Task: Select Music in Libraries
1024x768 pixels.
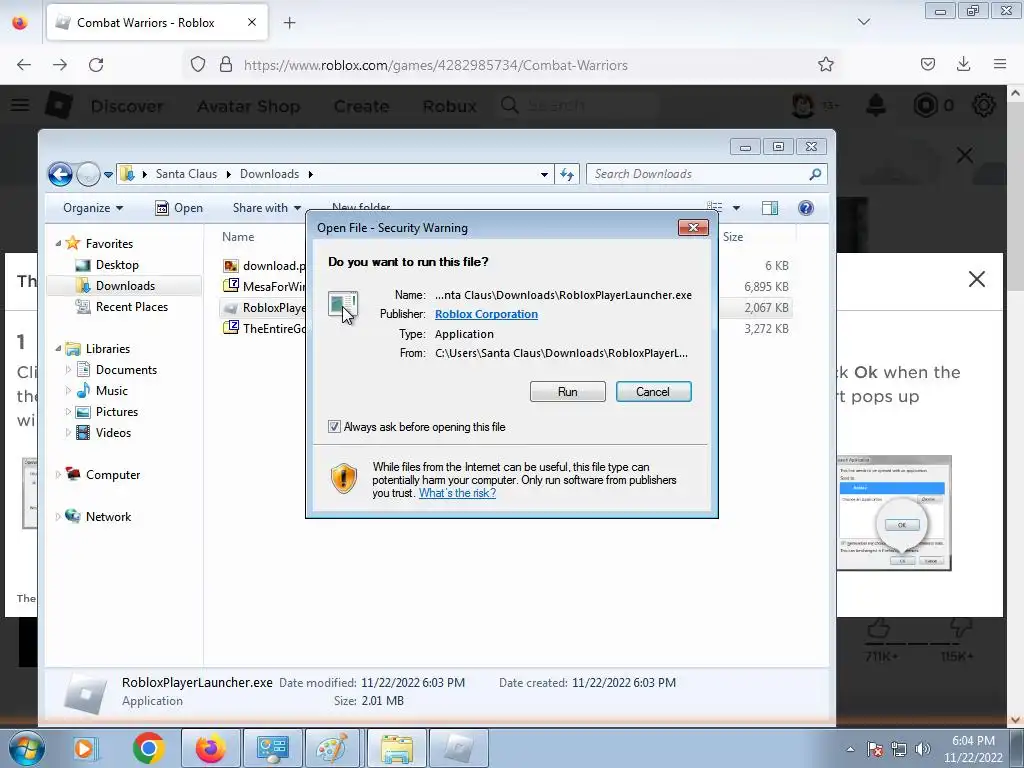Action: (x=112, y=391)
